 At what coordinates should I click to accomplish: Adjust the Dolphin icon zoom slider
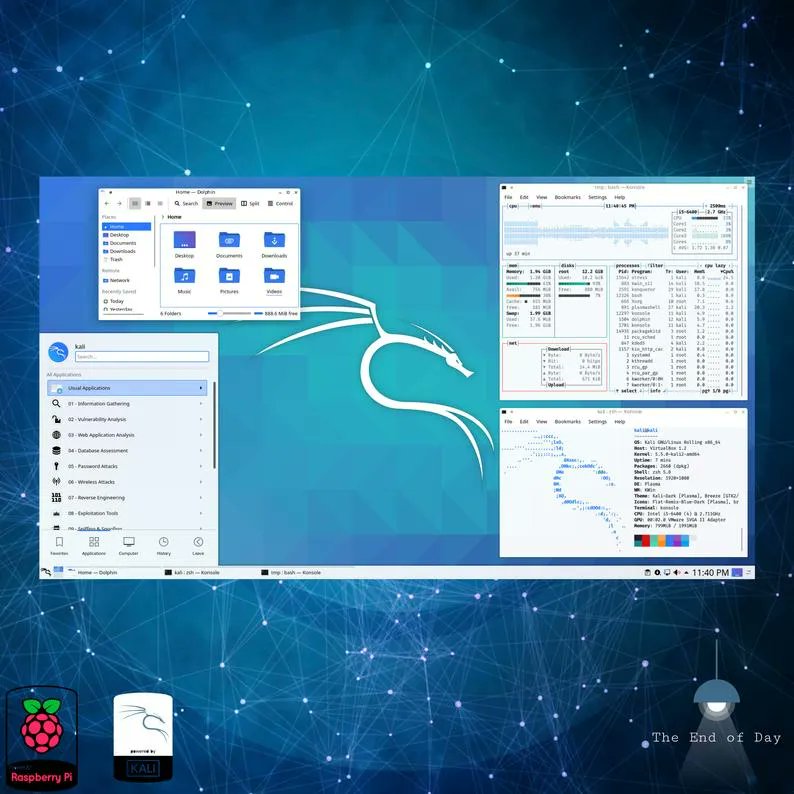(229, 313)
